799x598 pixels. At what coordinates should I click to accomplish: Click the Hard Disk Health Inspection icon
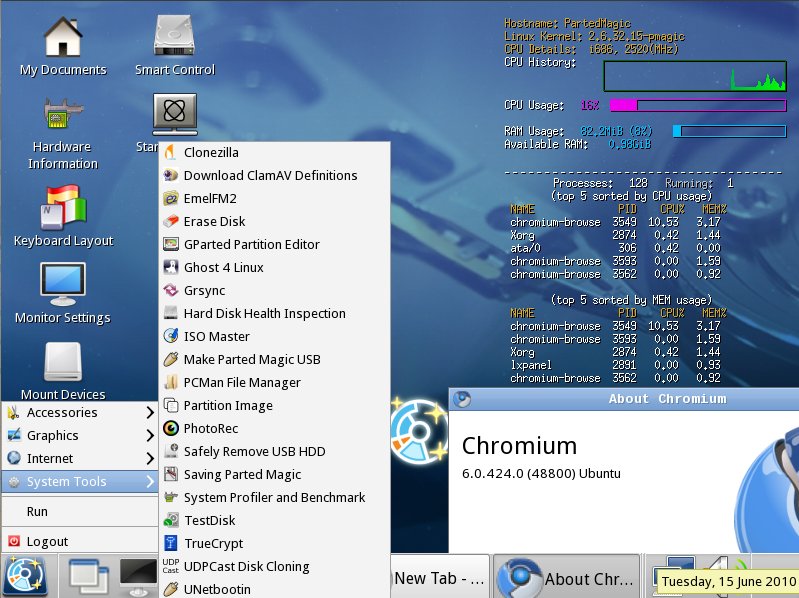click(171, 313)
